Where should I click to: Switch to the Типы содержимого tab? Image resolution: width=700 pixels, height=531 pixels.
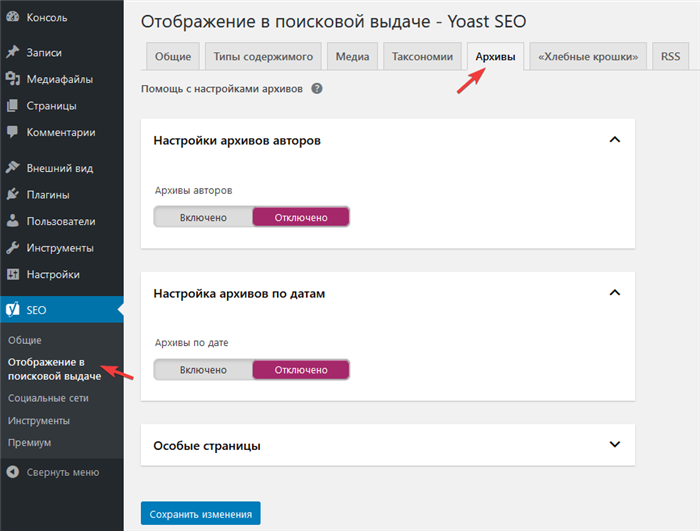[x=263, y=56]
